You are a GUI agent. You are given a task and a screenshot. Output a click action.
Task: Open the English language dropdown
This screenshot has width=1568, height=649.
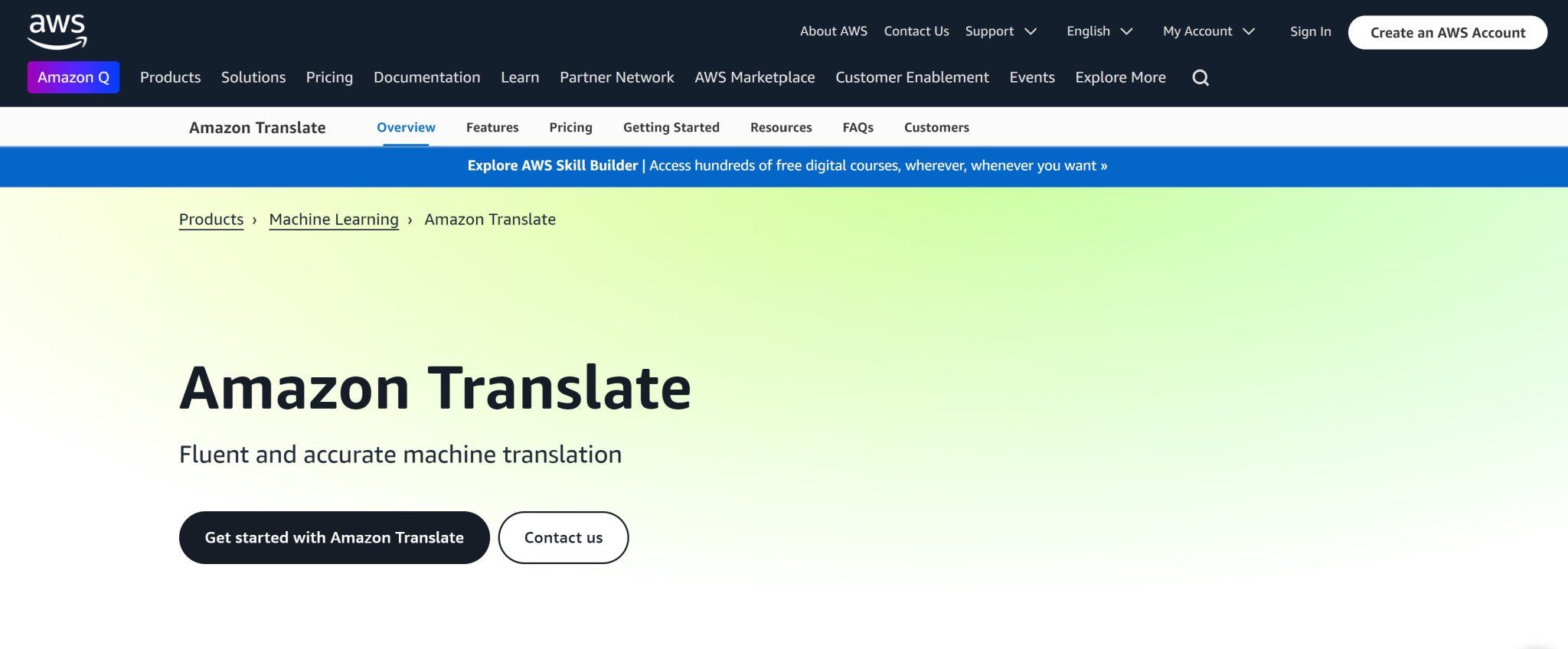tap(1099, 31)
